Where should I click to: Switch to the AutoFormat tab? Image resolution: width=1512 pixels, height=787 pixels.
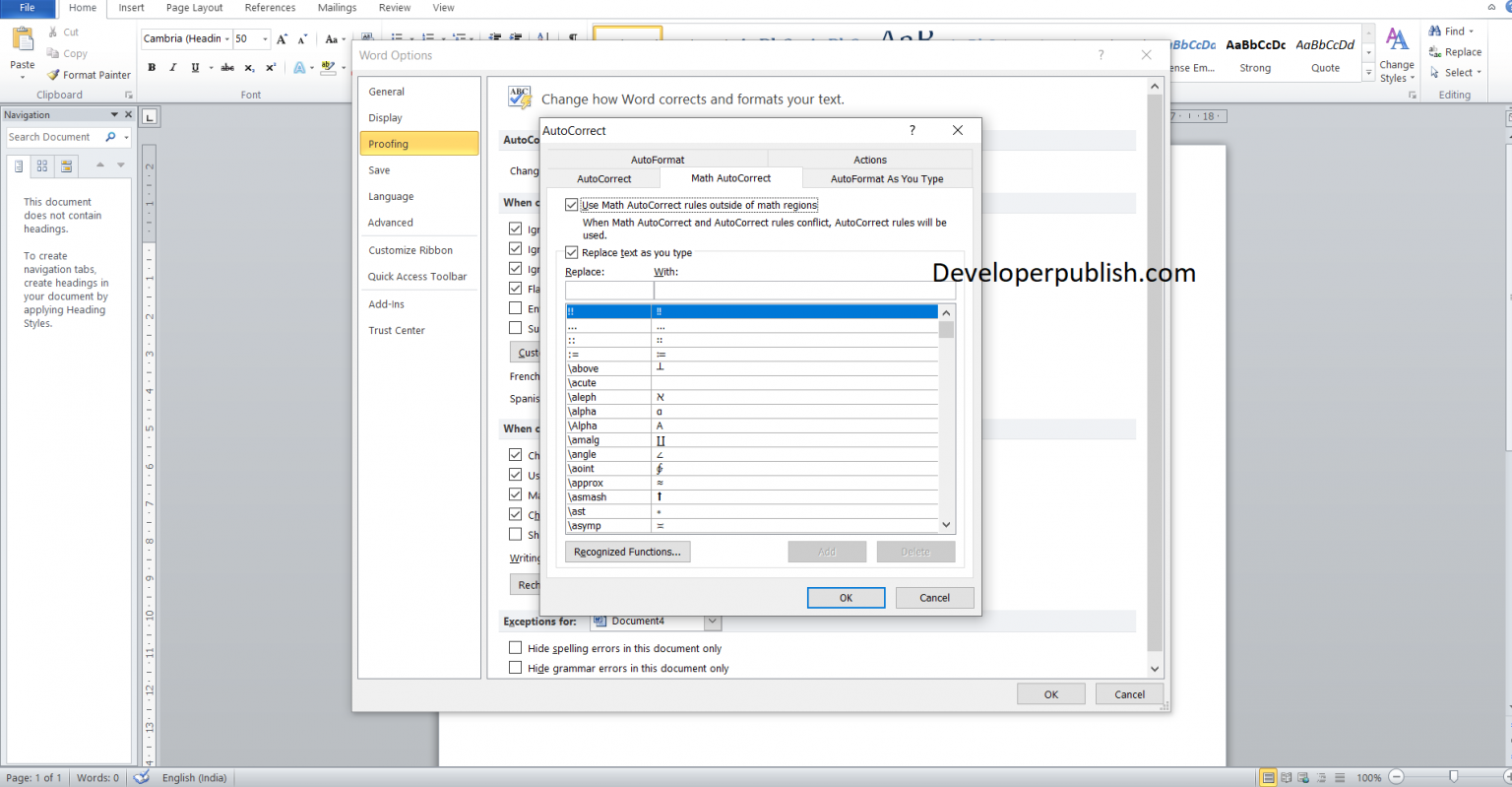pos(657,159)
